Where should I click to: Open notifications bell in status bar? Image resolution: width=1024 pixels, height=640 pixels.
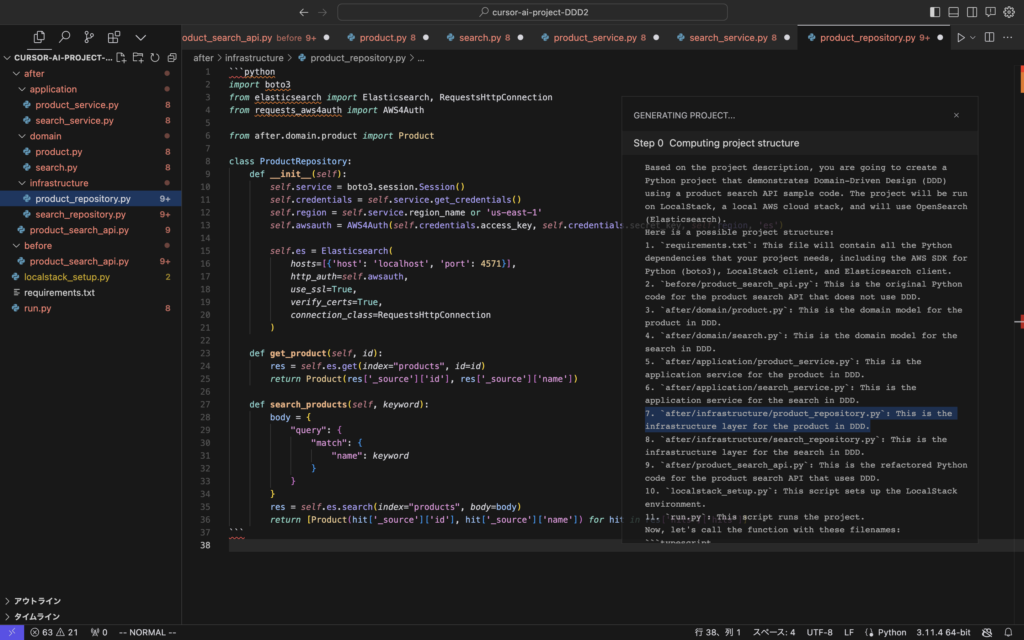(1008, 632)
